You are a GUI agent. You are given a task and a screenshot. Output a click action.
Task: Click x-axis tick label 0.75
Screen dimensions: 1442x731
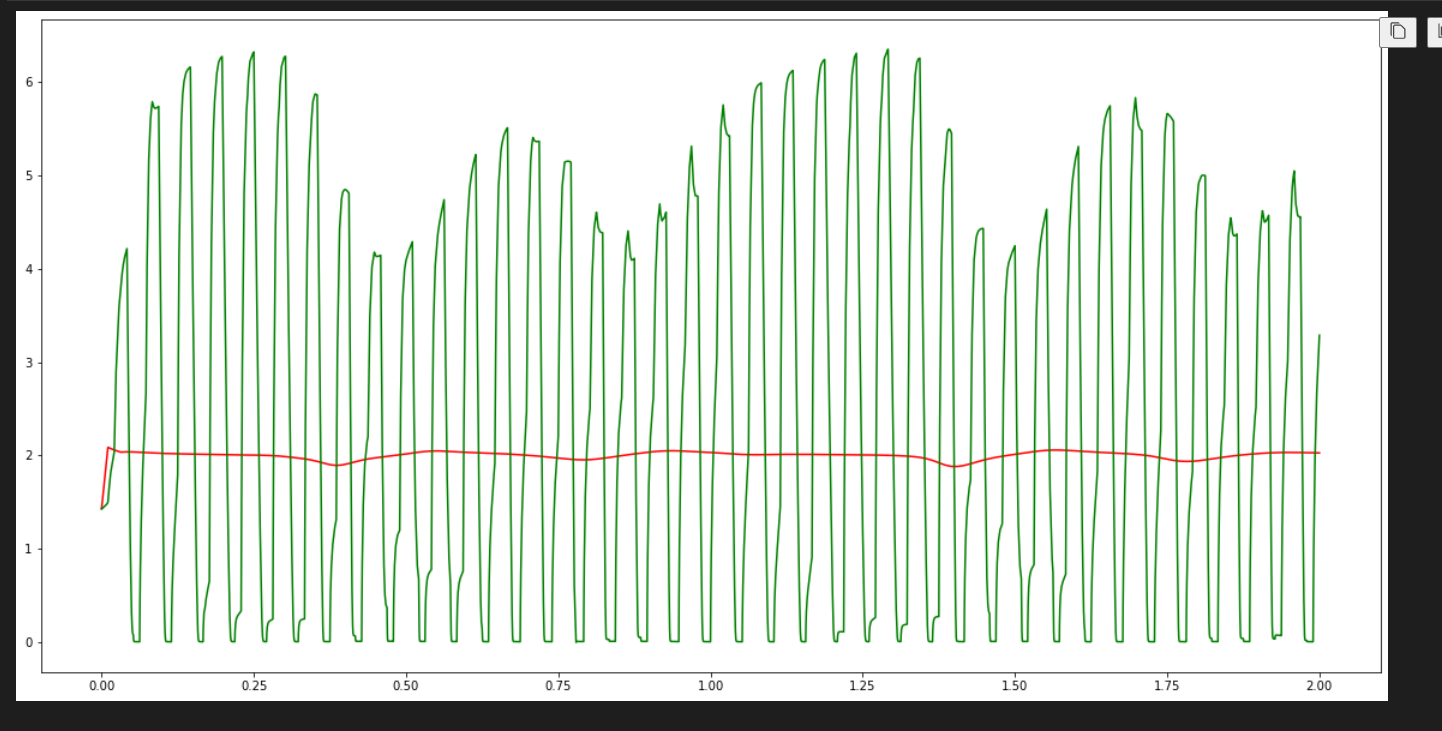pos(558,686)
